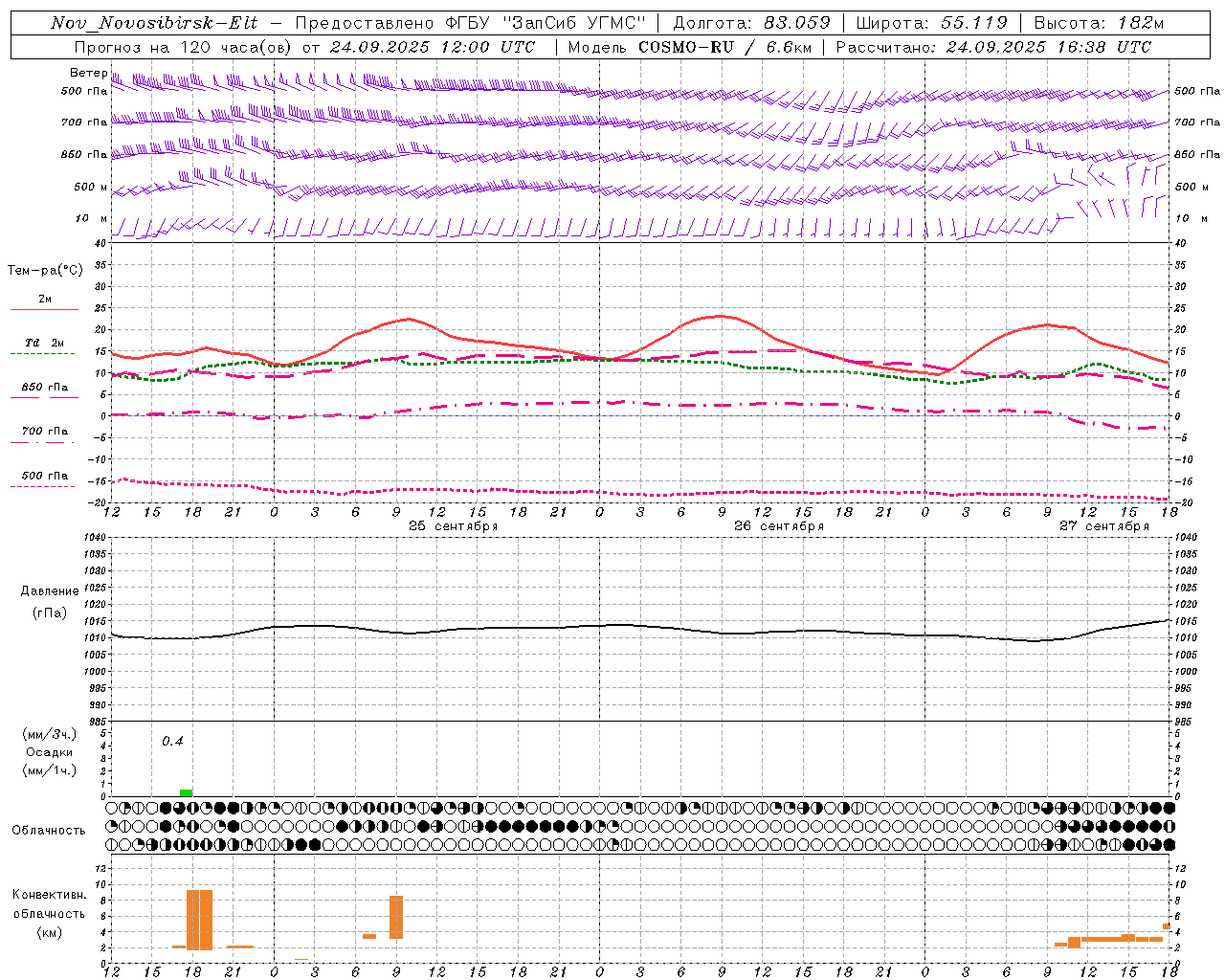Click the pink dotted line sample under the temperature legend's '500 гПа'
1225x980 pixels.
[x=43, y=487]
